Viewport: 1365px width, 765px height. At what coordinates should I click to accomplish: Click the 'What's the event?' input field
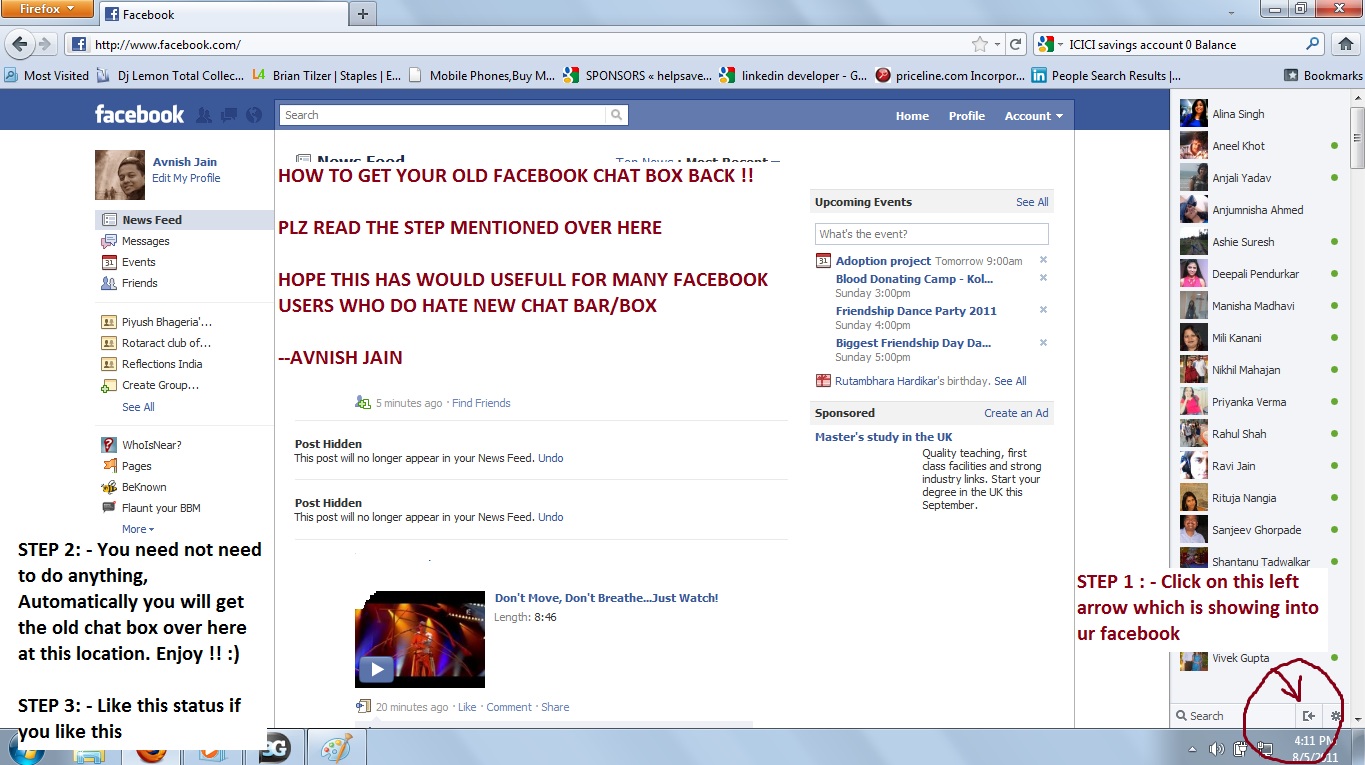[932, 234]
